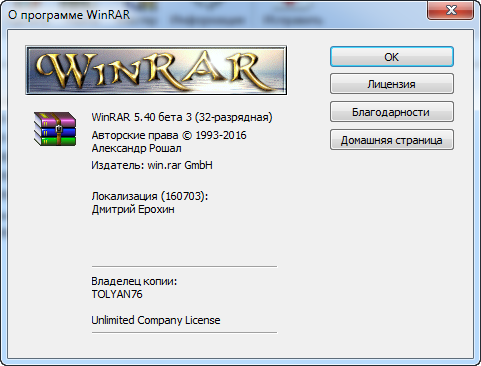Click the name Дмитрий Ерохин
The height and width of the screenshot is (366, 481).
133,210
